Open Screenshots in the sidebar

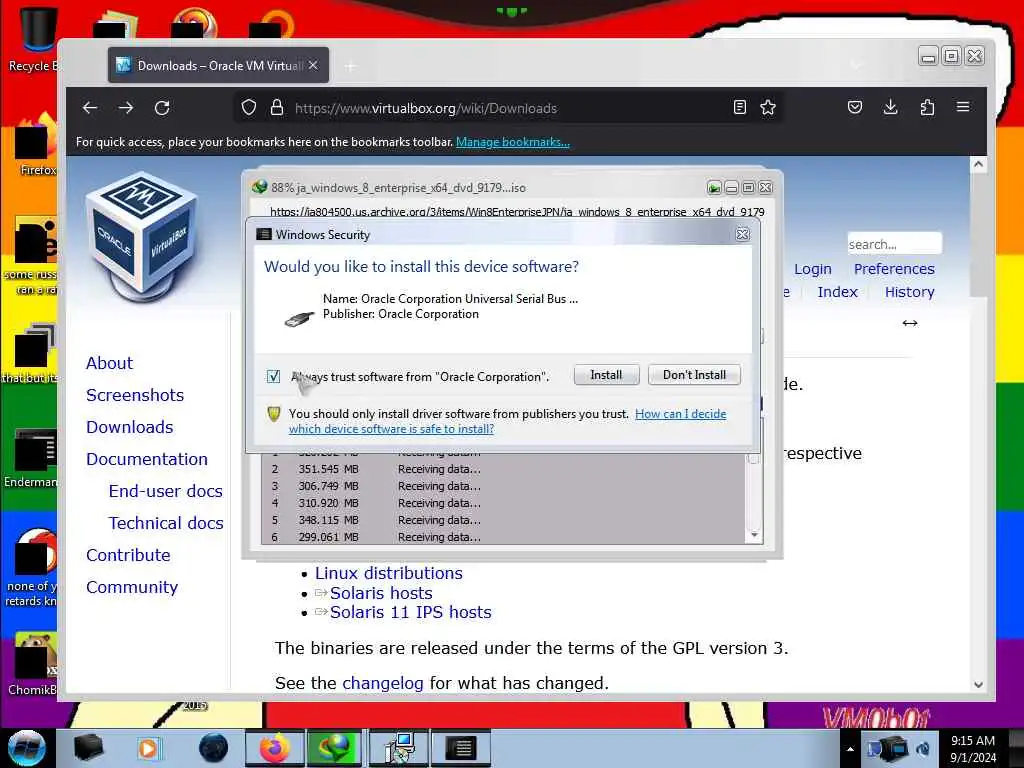coord(135,395)
